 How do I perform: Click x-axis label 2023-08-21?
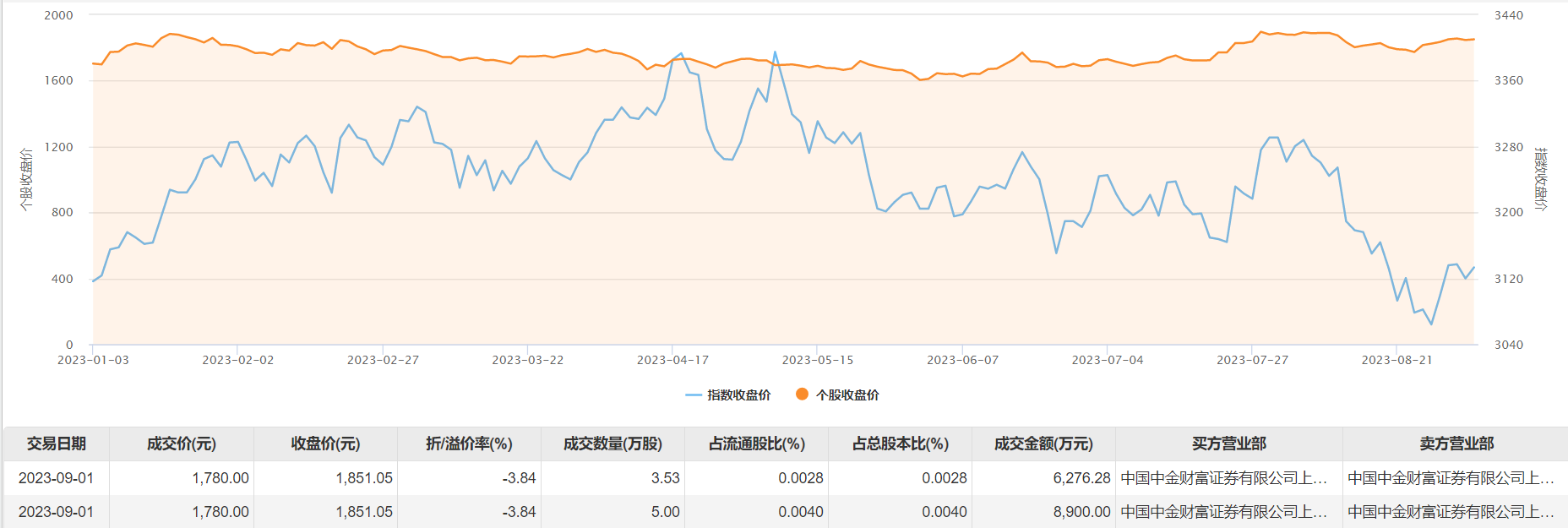point(1397,360)
